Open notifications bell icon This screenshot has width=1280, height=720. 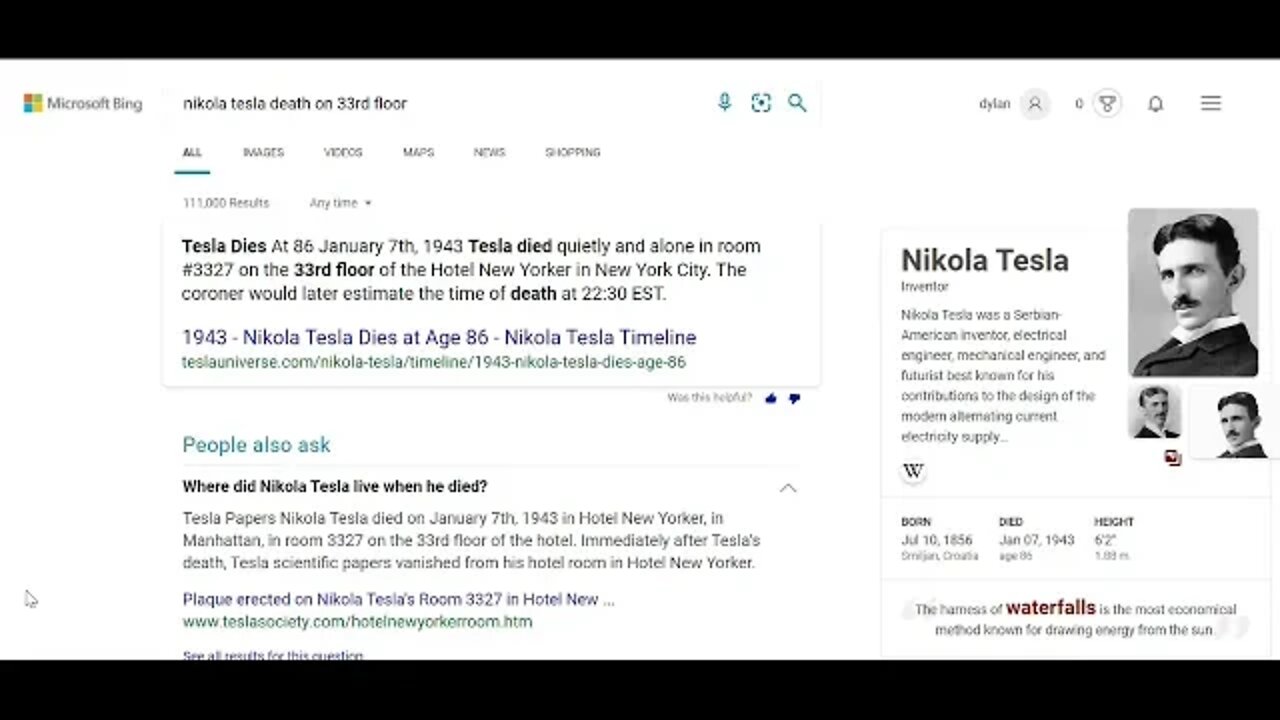[1155, 103]
